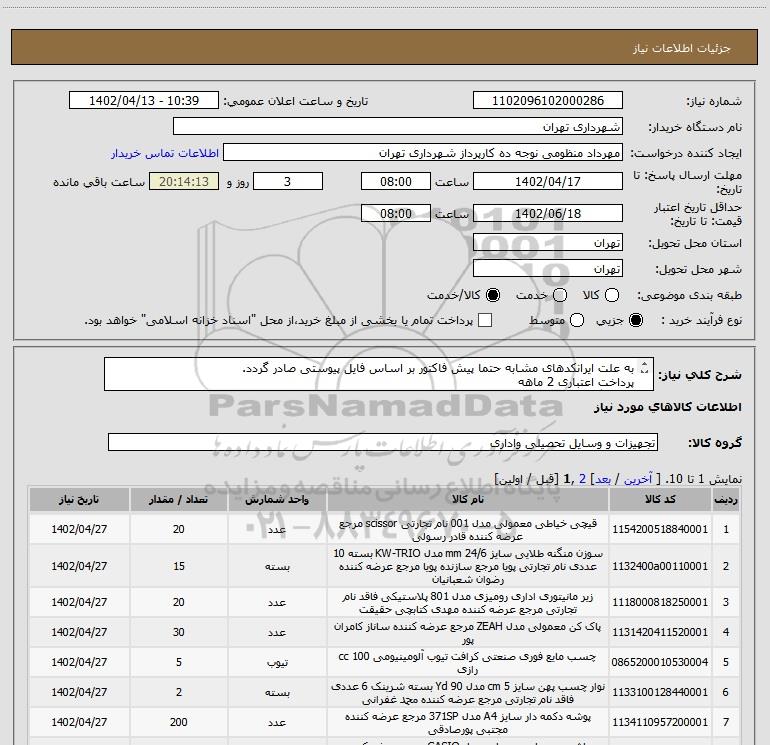This screenshot has height=745, width=770.
Task: Choose the جزیی purchase type radio
Action: point(636,320)
